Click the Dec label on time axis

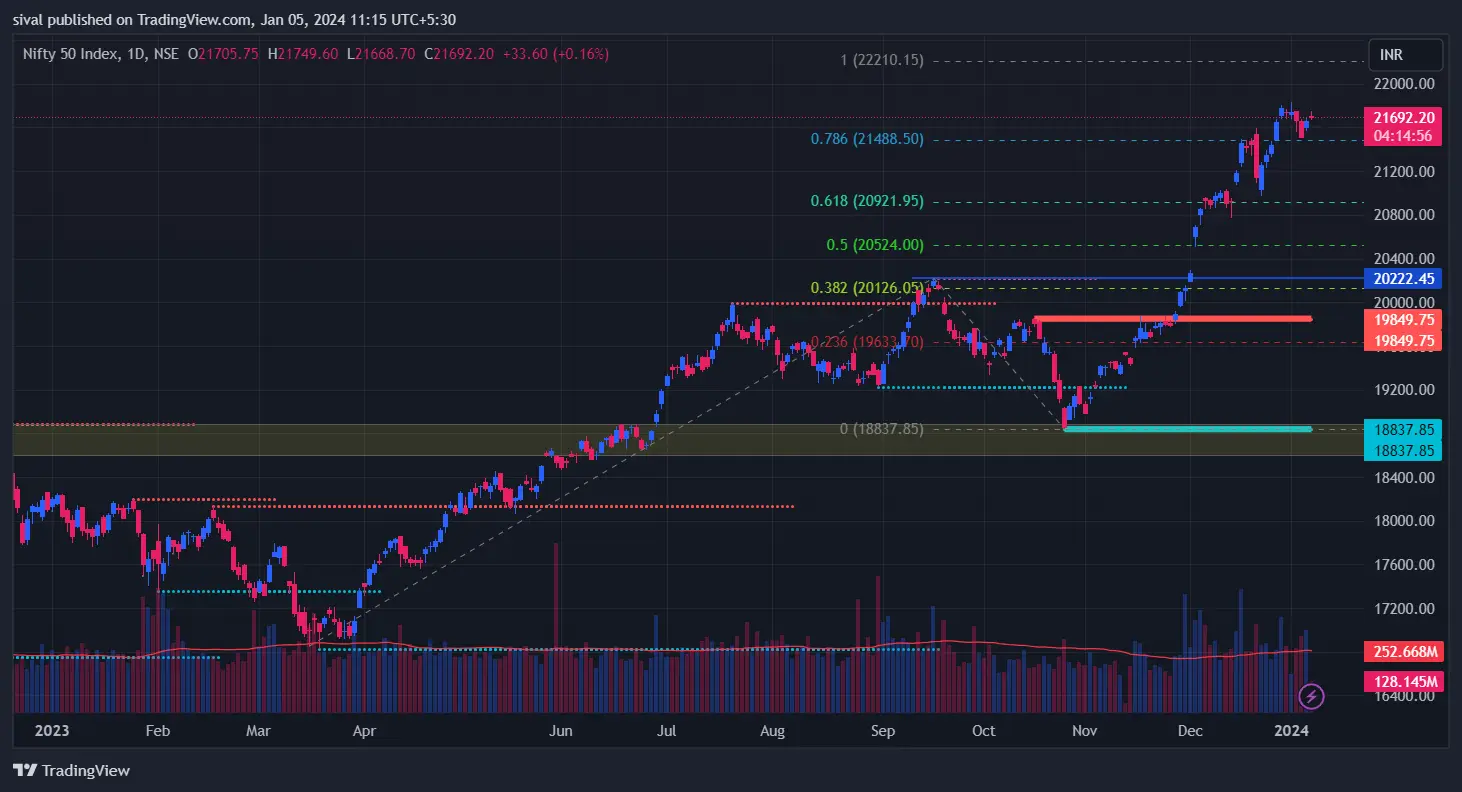point(1190,731)
